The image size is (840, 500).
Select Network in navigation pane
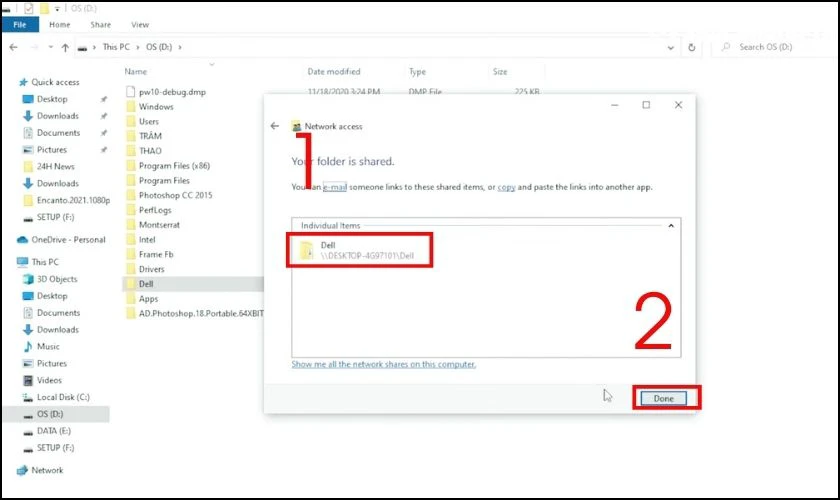[x=40, y=471]
